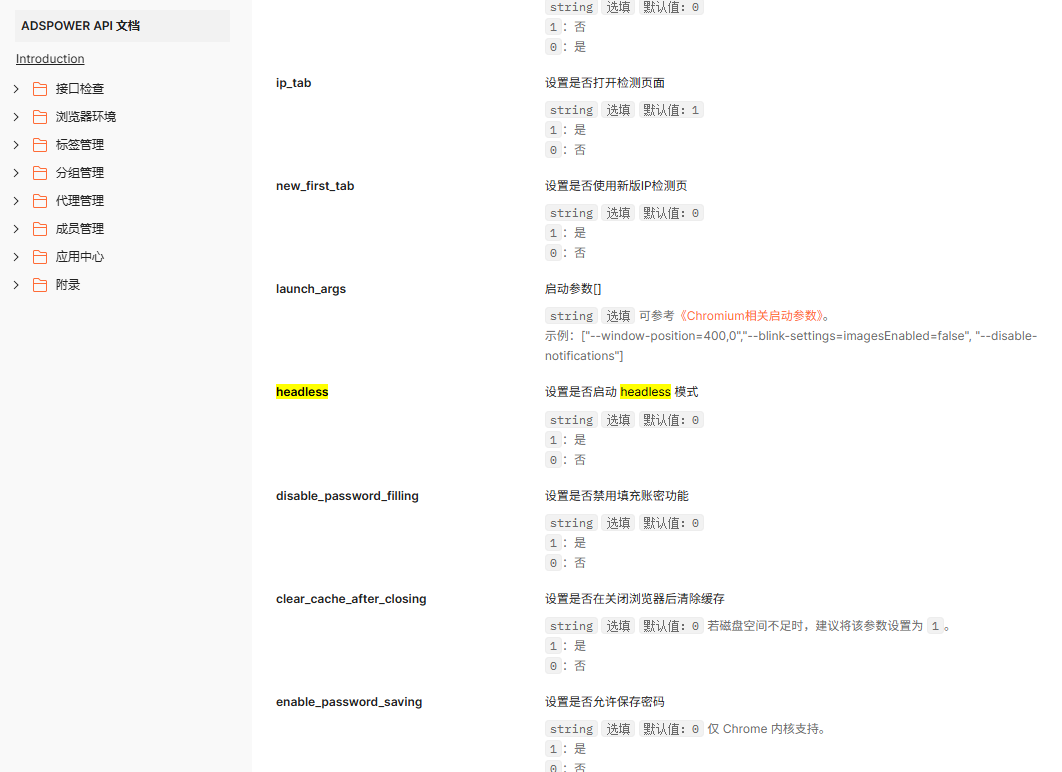
Task: Click the 分组管理 folder icon
Action: pos(40,173)
